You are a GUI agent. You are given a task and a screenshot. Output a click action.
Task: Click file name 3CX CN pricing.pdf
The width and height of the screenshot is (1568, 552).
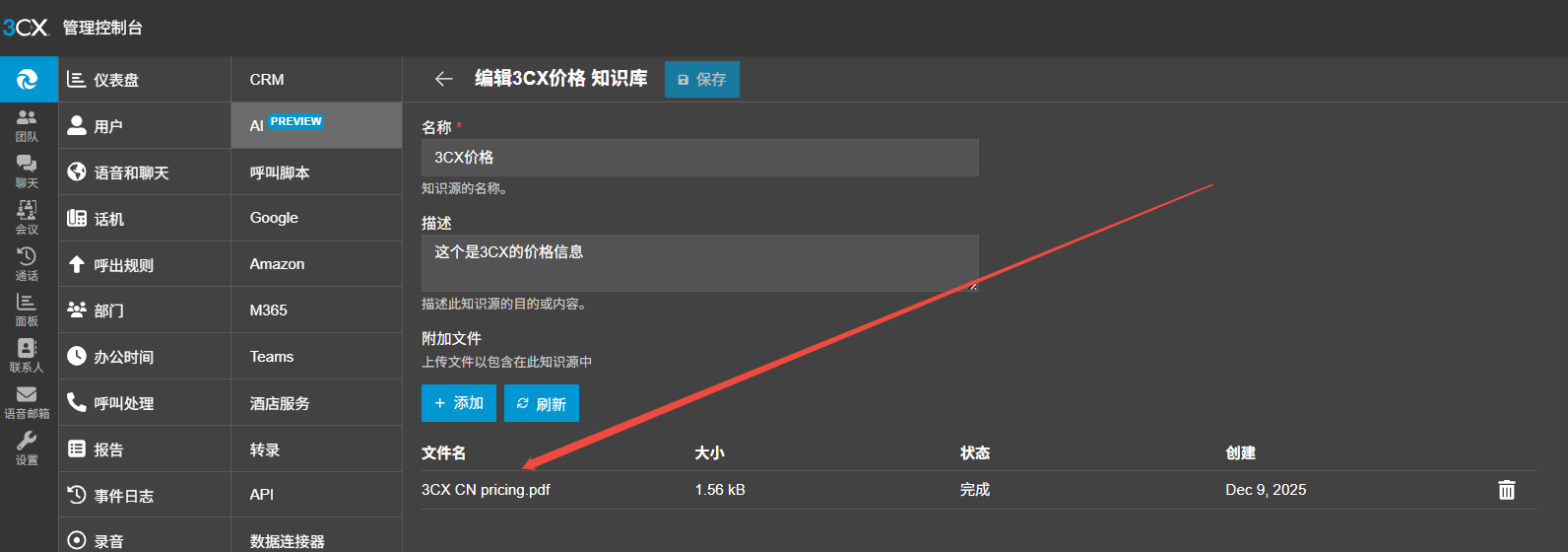(486, 490)
